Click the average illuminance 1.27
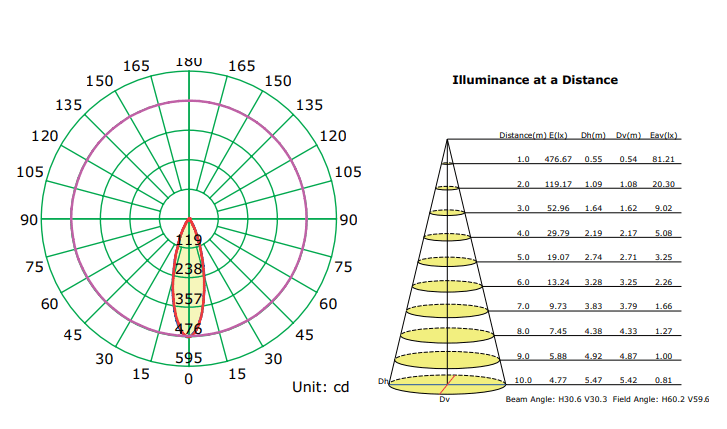The height and width of the screenshot is (429, 727). (x=663, y=331)
